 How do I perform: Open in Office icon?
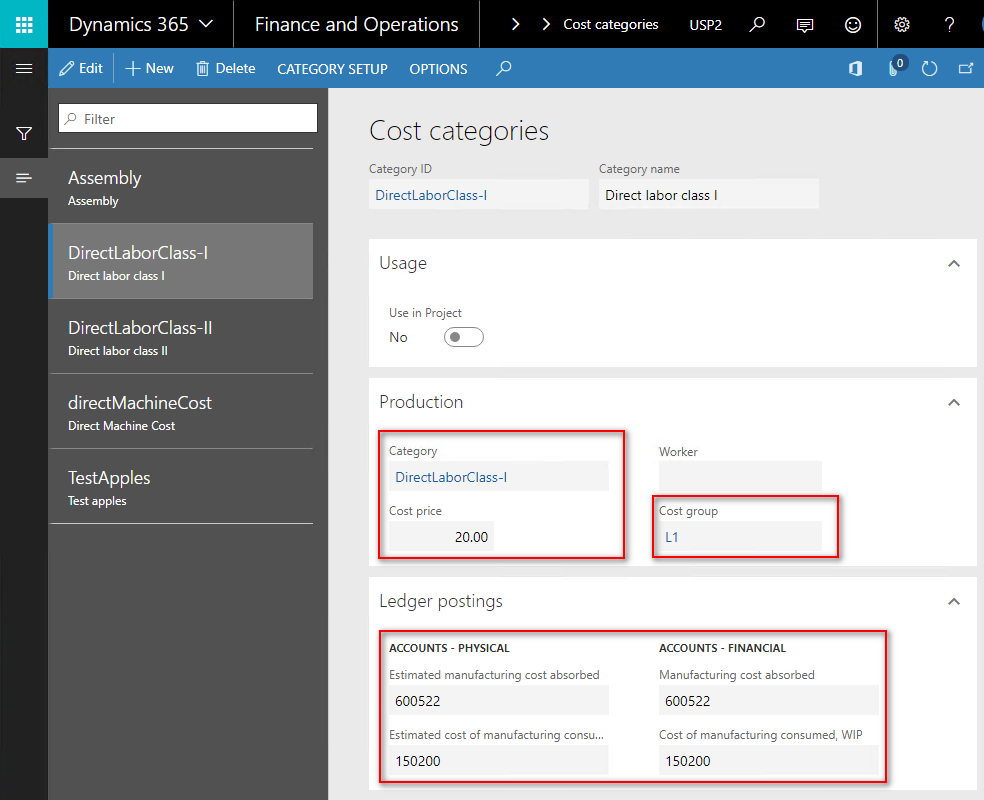coord(855,68)
